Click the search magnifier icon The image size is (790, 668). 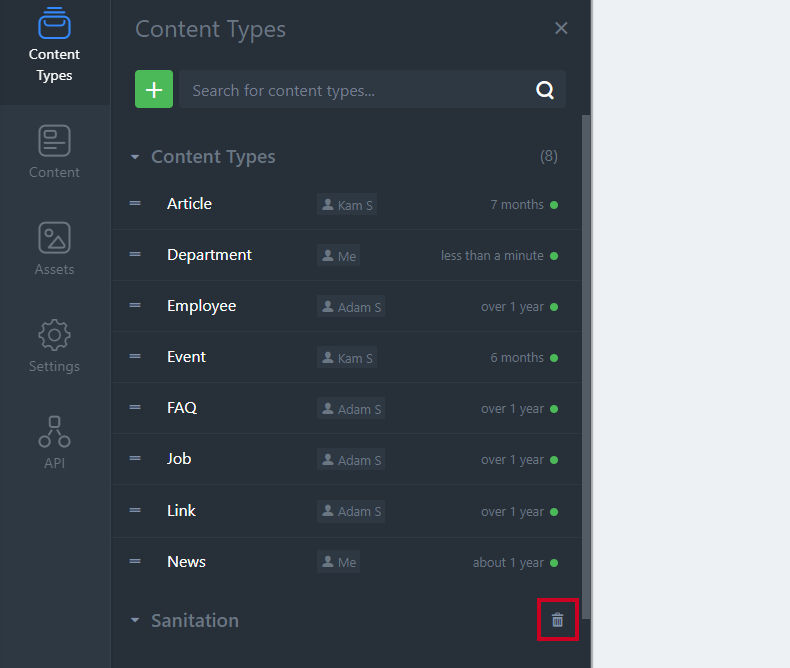[545, 90]
